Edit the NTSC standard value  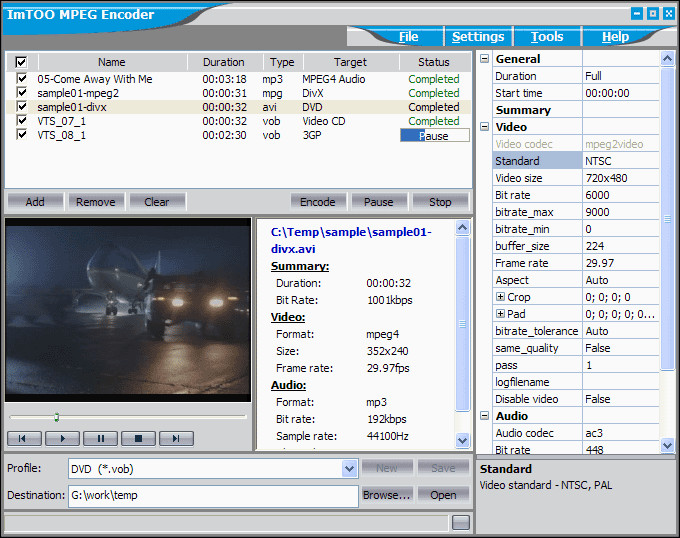(x=621, y=161)
